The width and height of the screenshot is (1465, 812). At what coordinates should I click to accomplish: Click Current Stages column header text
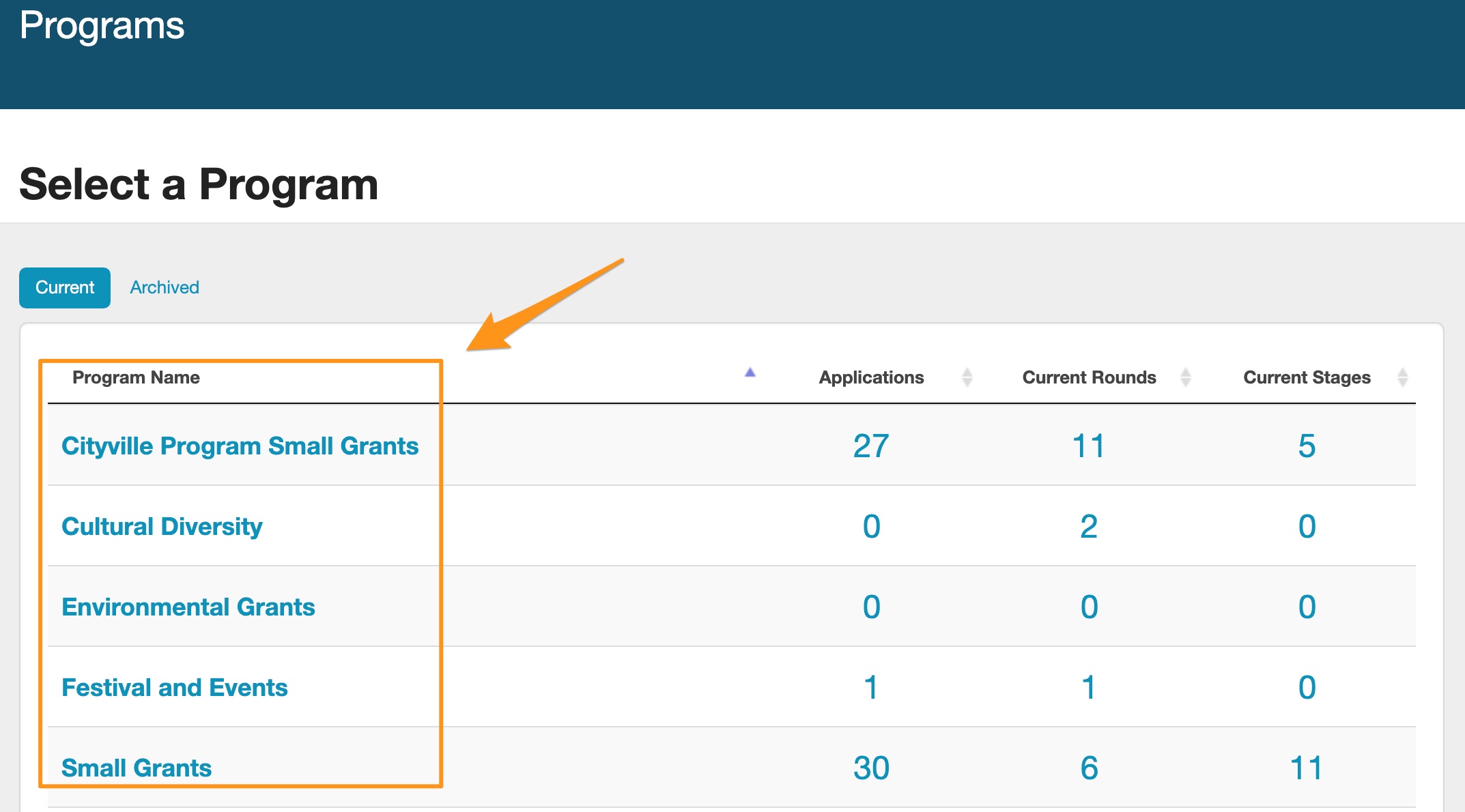tap(1307, 377)
